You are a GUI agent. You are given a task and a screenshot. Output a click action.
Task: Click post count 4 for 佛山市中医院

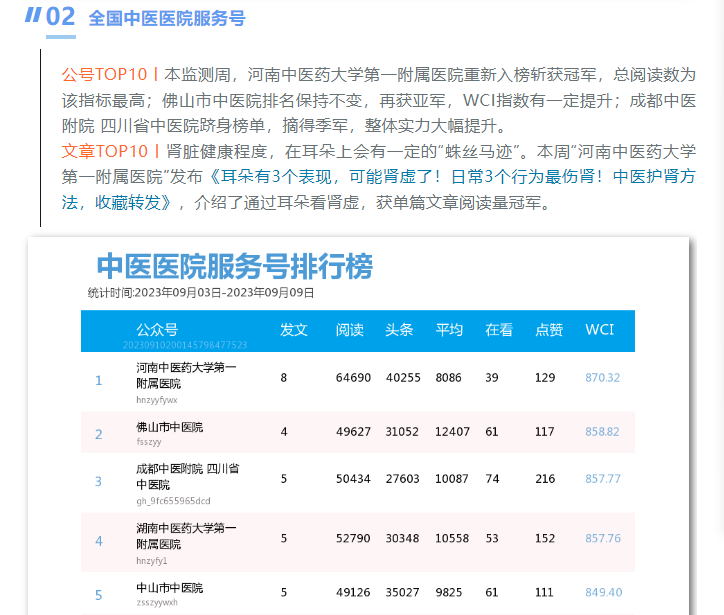click(284, 432)
